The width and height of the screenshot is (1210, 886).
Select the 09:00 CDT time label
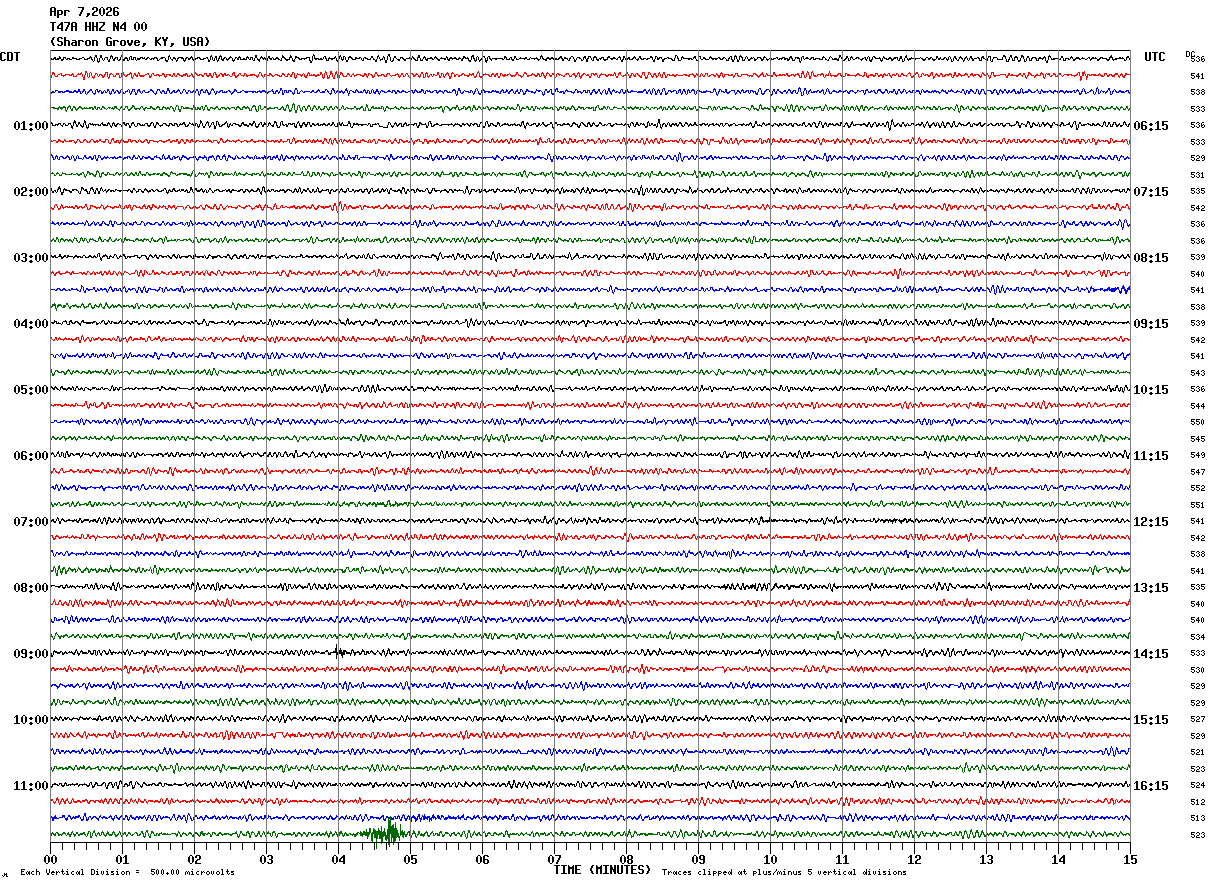coord(31,654)
